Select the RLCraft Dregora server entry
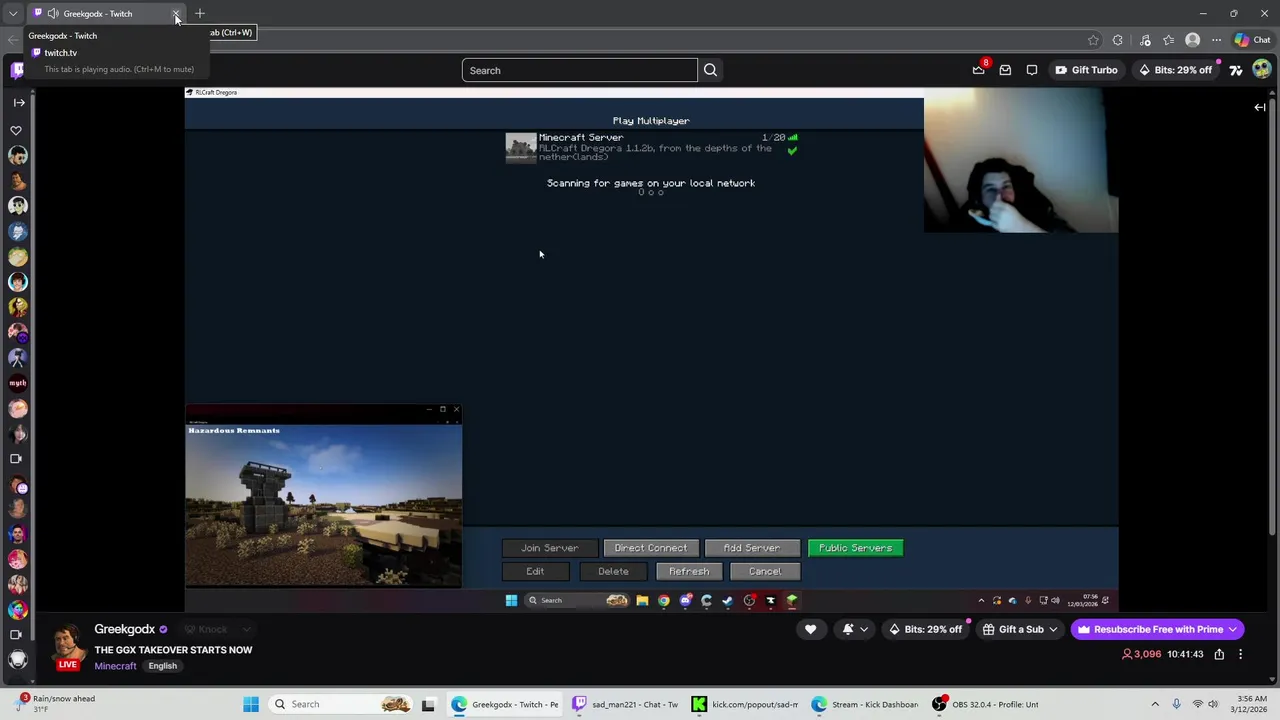 pyautogui.click(x=651, y=148)
